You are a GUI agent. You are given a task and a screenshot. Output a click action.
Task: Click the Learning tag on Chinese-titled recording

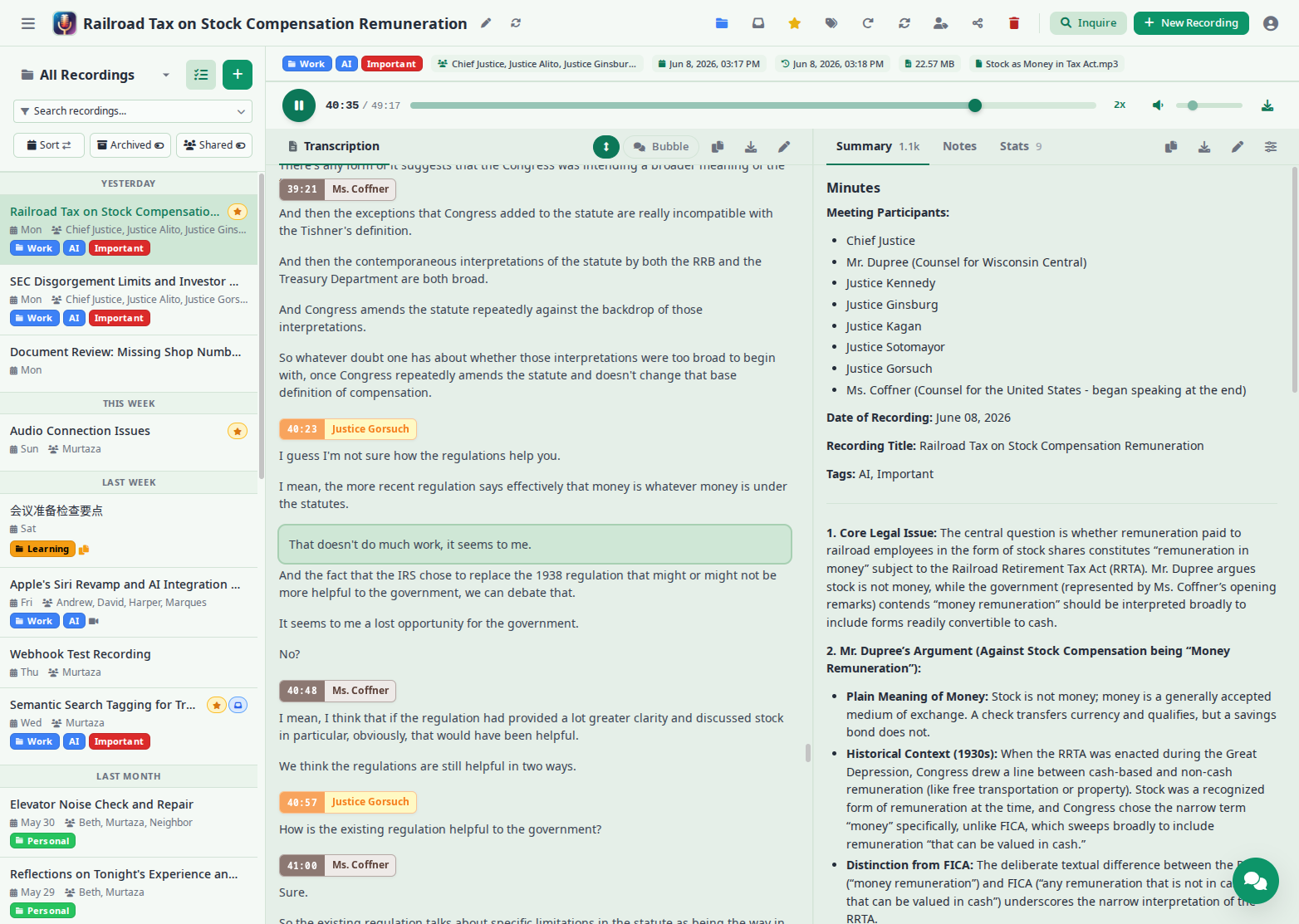click(42, 550)
